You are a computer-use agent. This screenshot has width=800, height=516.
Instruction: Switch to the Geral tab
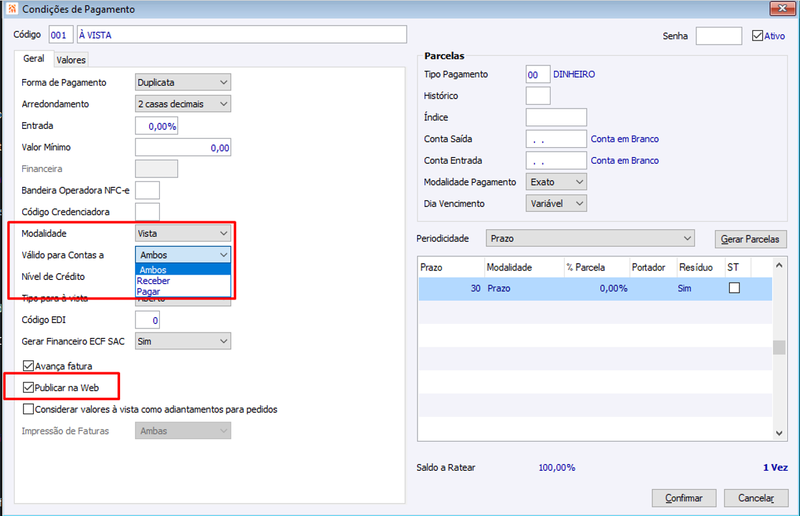(34, 59)
